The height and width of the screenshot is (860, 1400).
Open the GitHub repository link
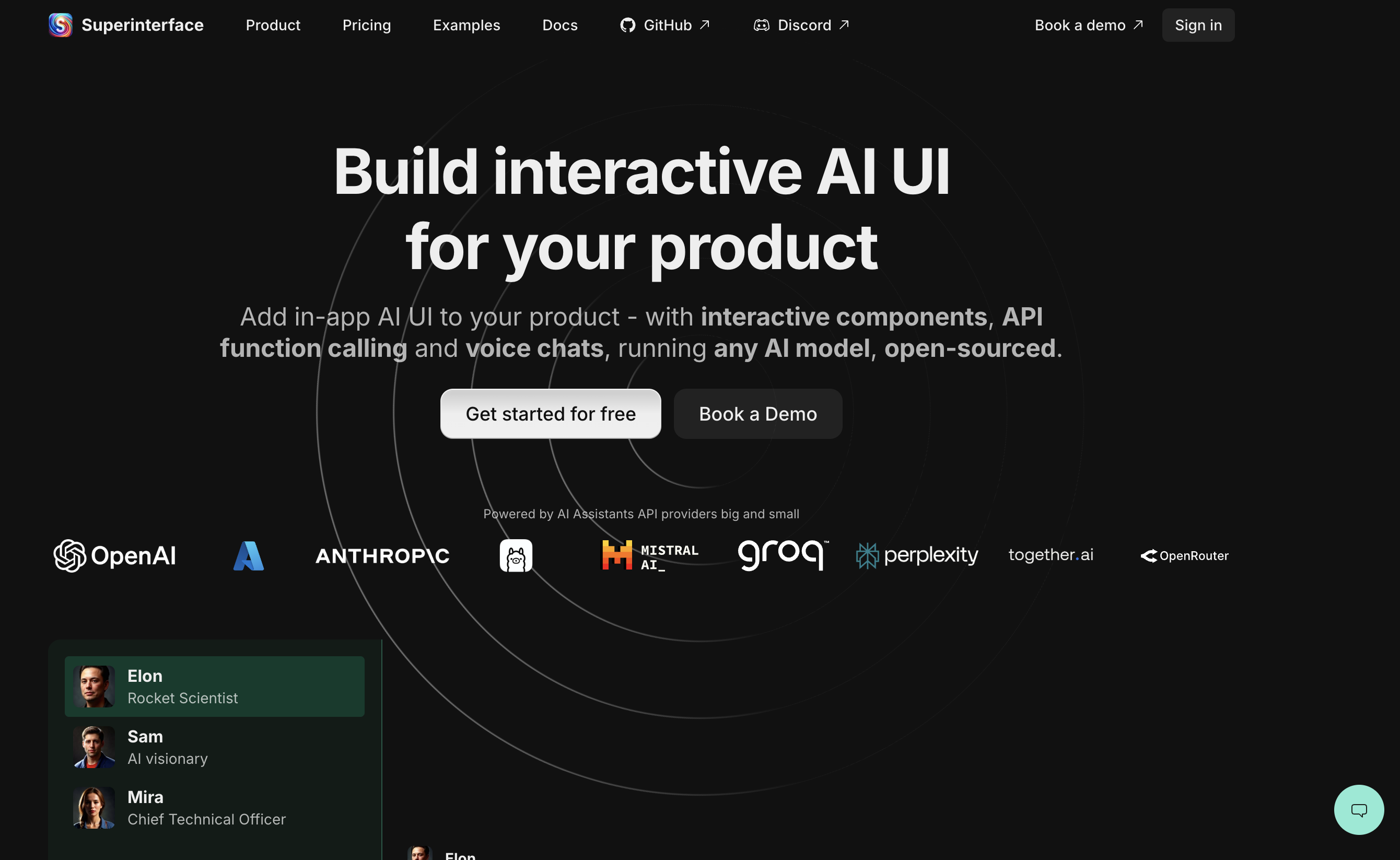click(x=664, y=25)
